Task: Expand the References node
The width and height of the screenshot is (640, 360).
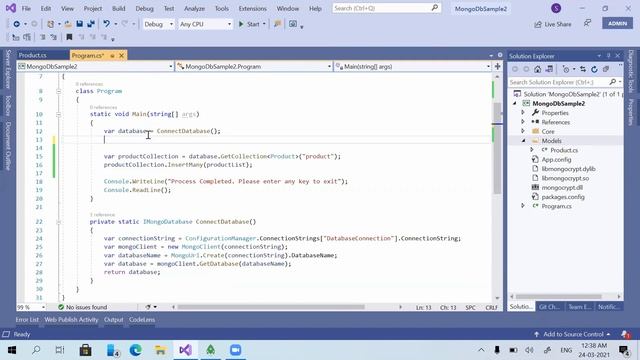Action: [x=523, y=122]
